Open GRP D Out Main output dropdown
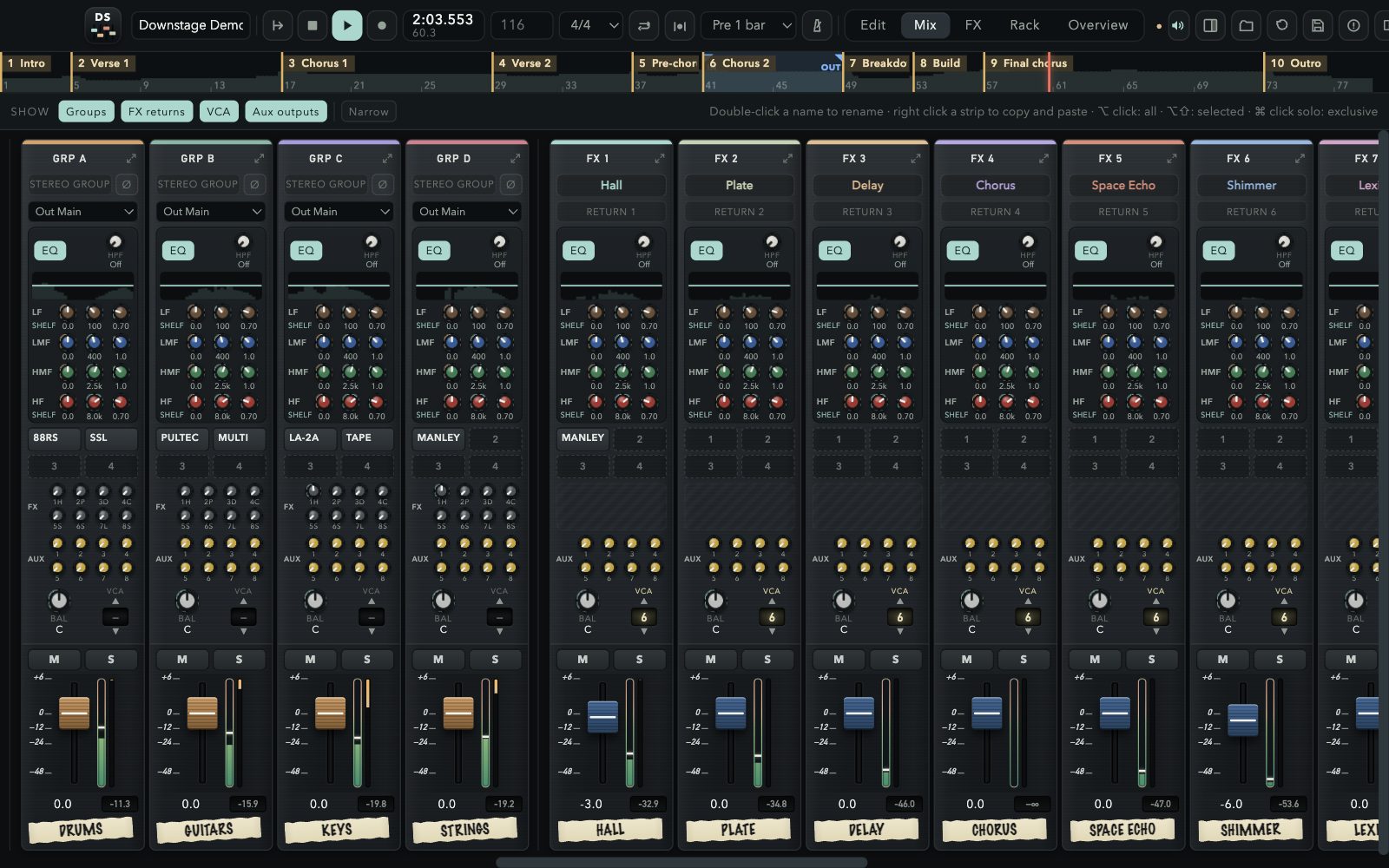This screenshot has width=1389, height=868. 467,212
